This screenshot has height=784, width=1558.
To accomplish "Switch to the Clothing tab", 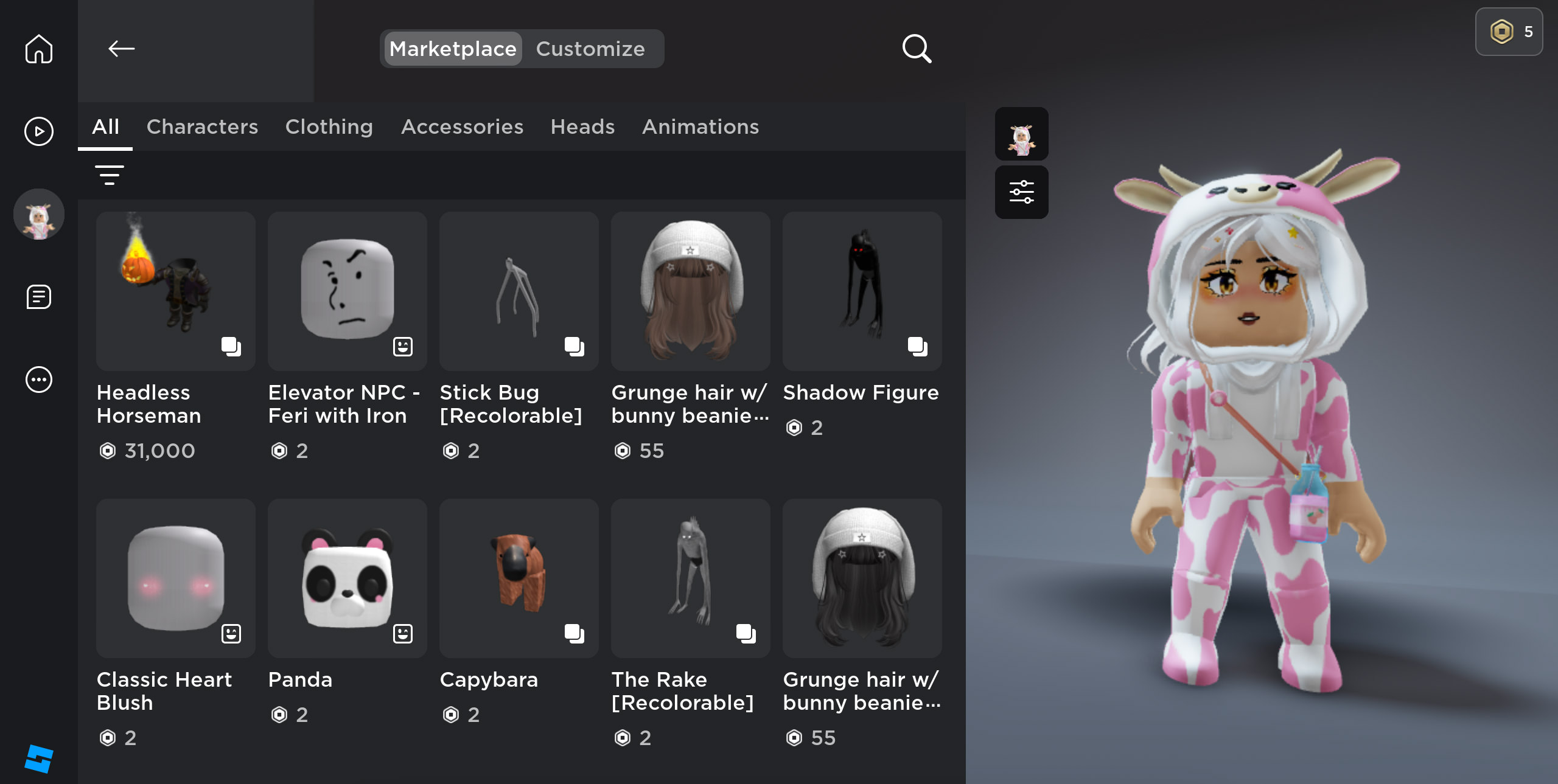I will [329, 127].
